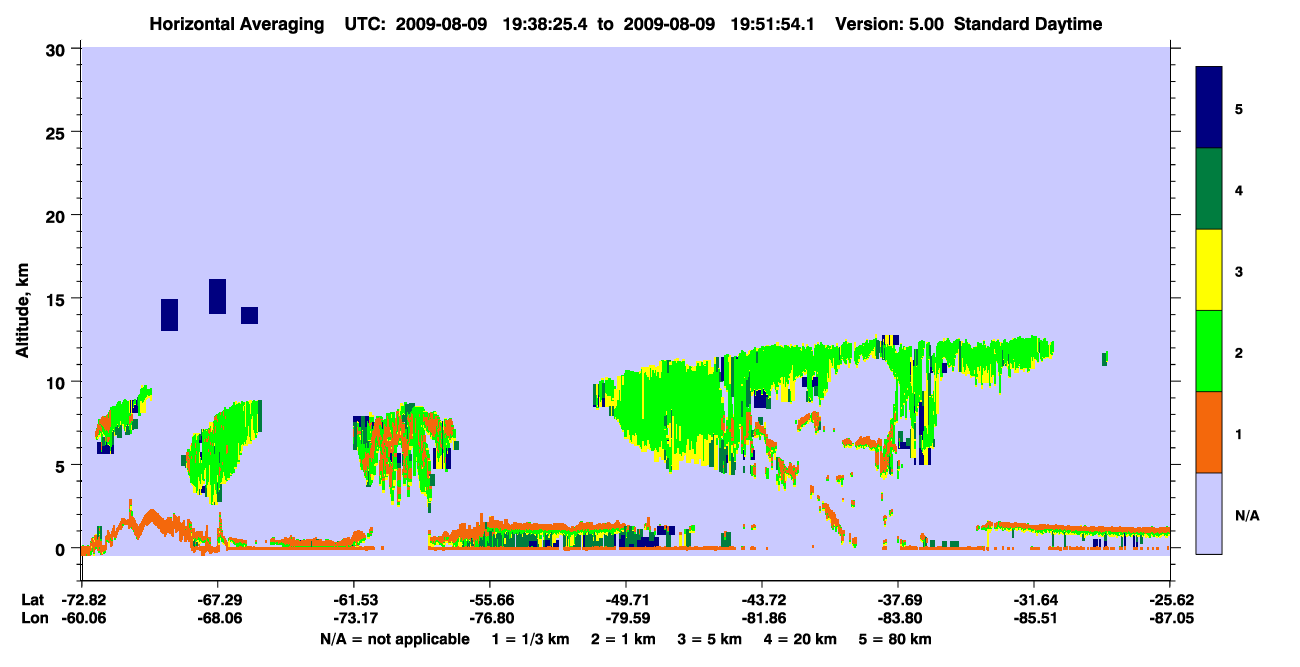Click longitude value -87.05

(1170, 618)
